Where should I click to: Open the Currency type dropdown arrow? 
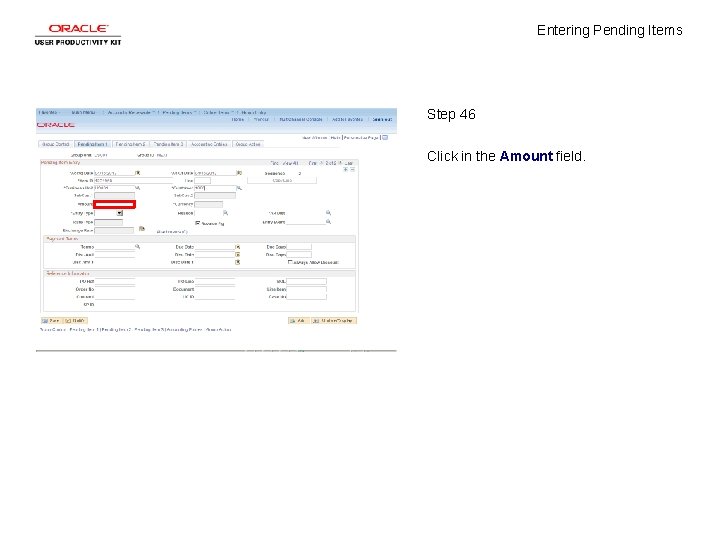pos(119,213)
